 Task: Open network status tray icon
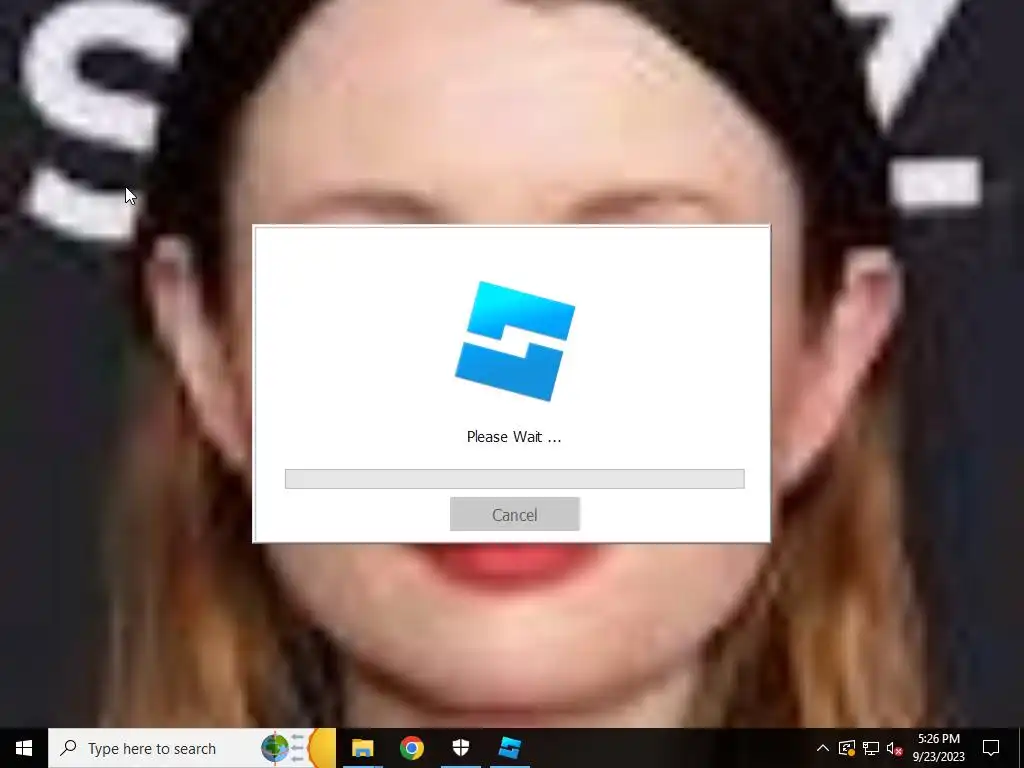click(871, 748)
